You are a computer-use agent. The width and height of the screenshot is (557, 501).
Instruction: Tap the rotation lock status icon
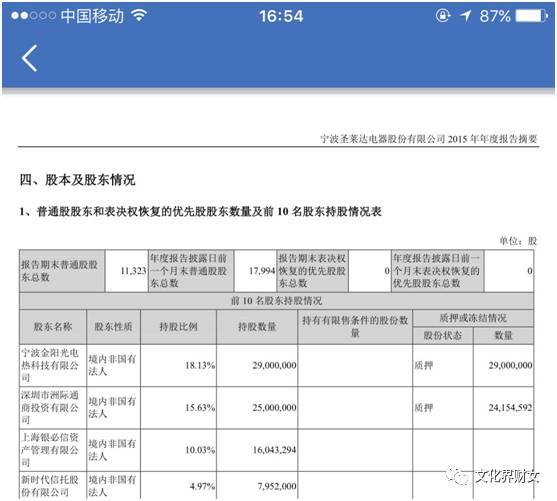tap(443, 15)
